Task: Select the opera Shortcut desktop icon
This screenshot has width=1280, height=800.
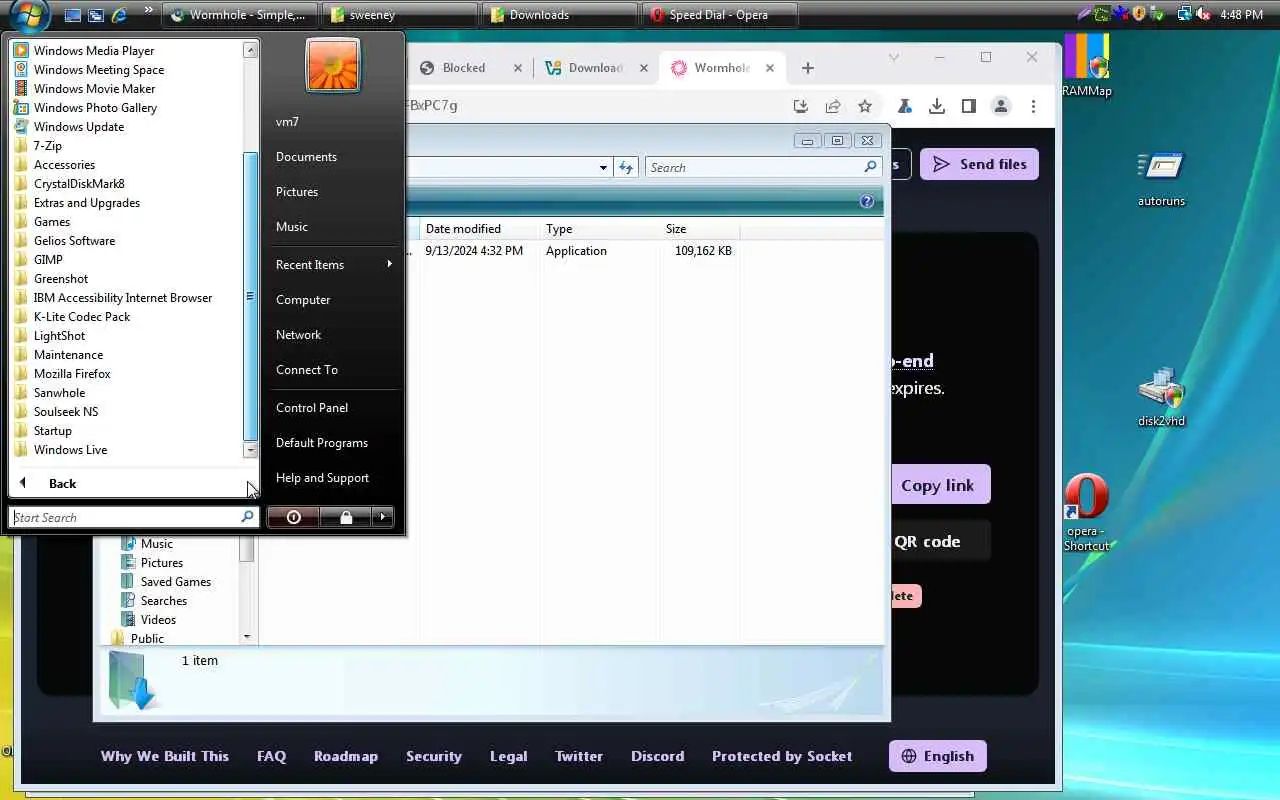Action: (x=1087, y=512)
